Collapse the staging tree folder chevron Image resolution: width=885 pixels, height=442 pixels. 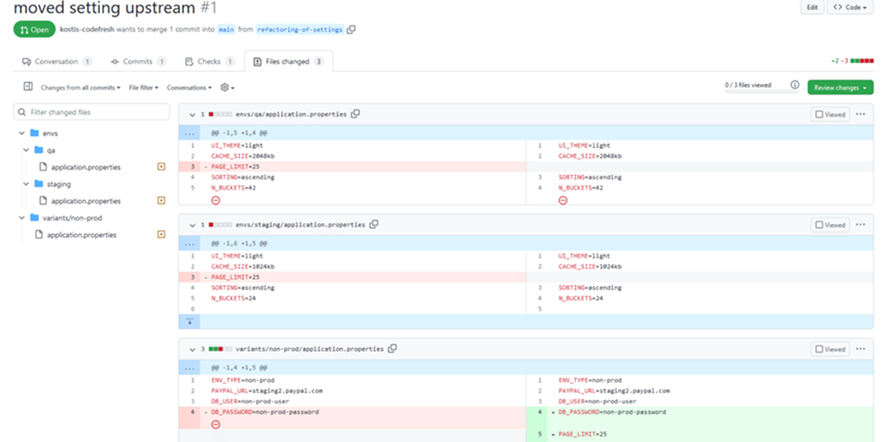click(x=26, y=184)
